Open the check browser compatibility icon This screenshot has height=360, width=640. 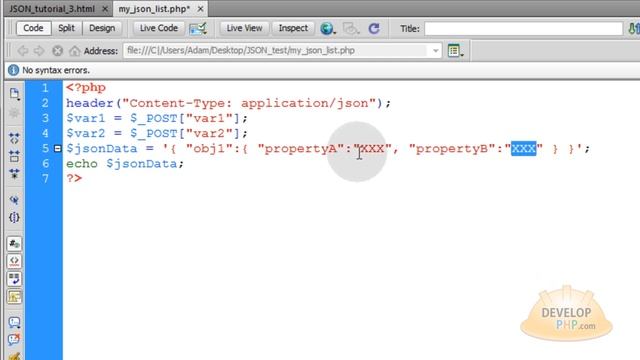(x=198, y=28)
